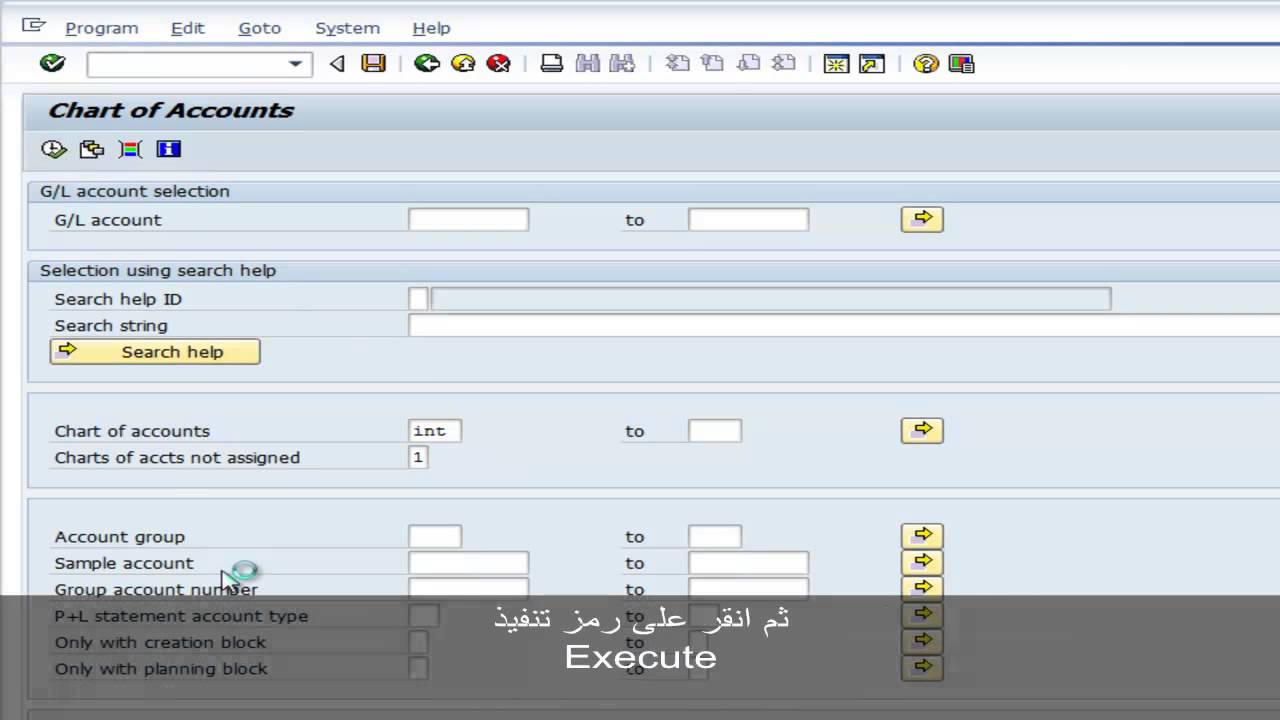Click the P+L statement account type field
The image size is (1280, 720).
(424, 616)
